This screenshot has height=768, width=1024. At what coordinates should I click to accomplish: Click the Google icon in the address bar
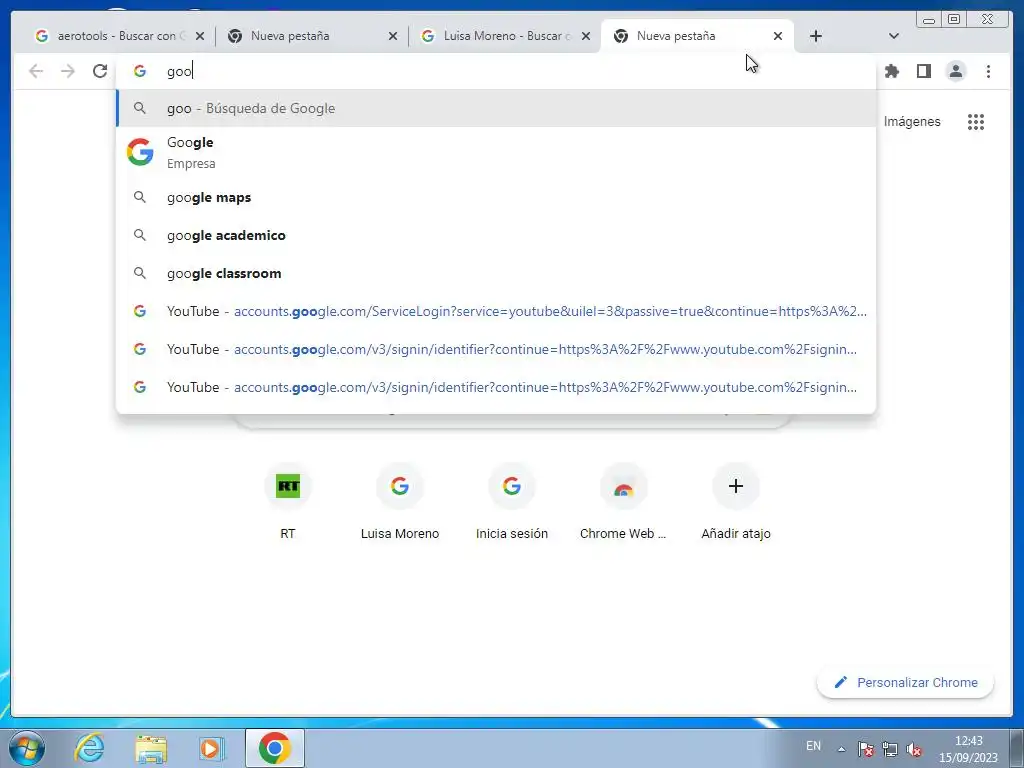(x=140, y=71)
